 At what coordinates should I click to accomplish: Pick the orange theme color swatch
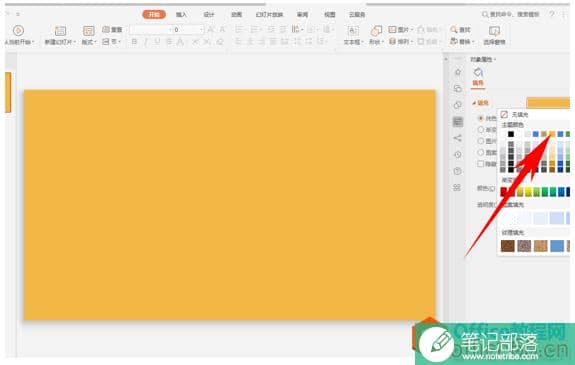(x=552, y=134)
